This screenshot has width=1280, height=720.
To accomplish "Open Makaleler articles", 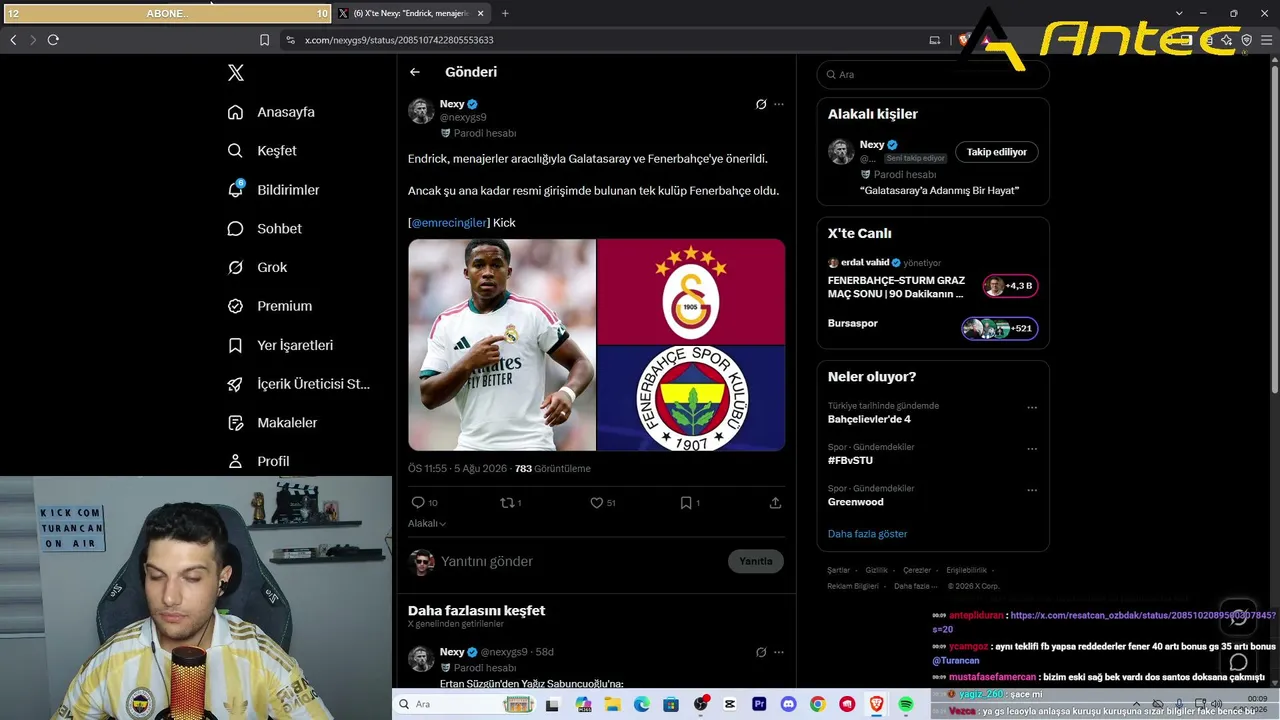I will click(272, 423).
